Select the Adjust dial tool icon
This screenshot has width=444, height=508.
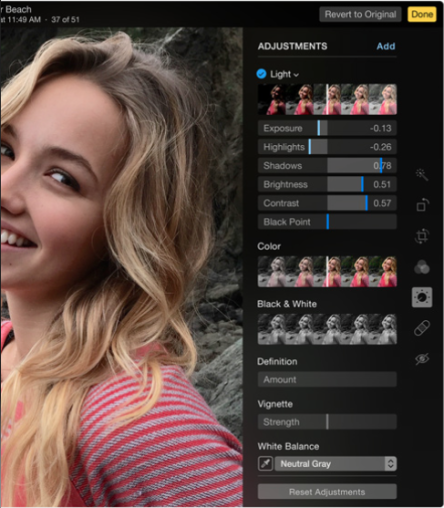(422, 297)
